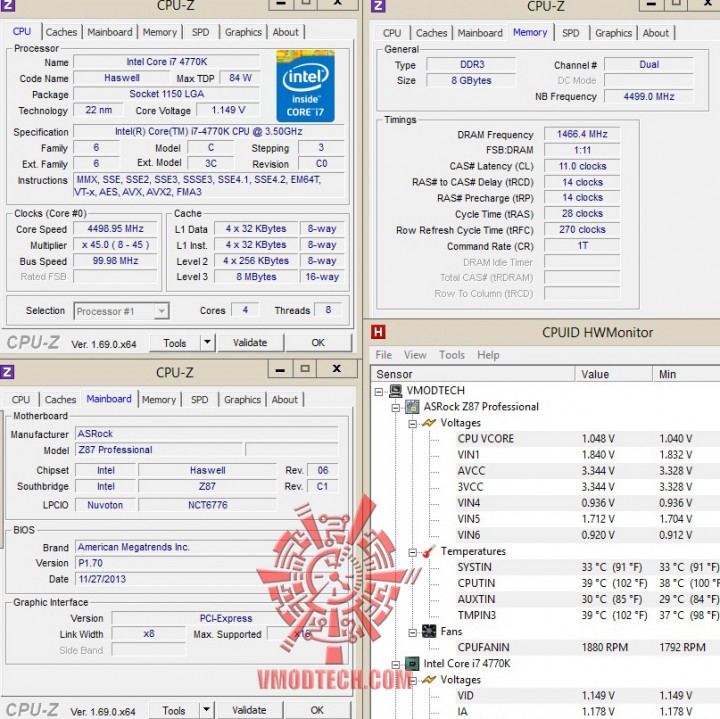Click the DRAM Frequency 1466.4 MHz value

tap(582, 134)
